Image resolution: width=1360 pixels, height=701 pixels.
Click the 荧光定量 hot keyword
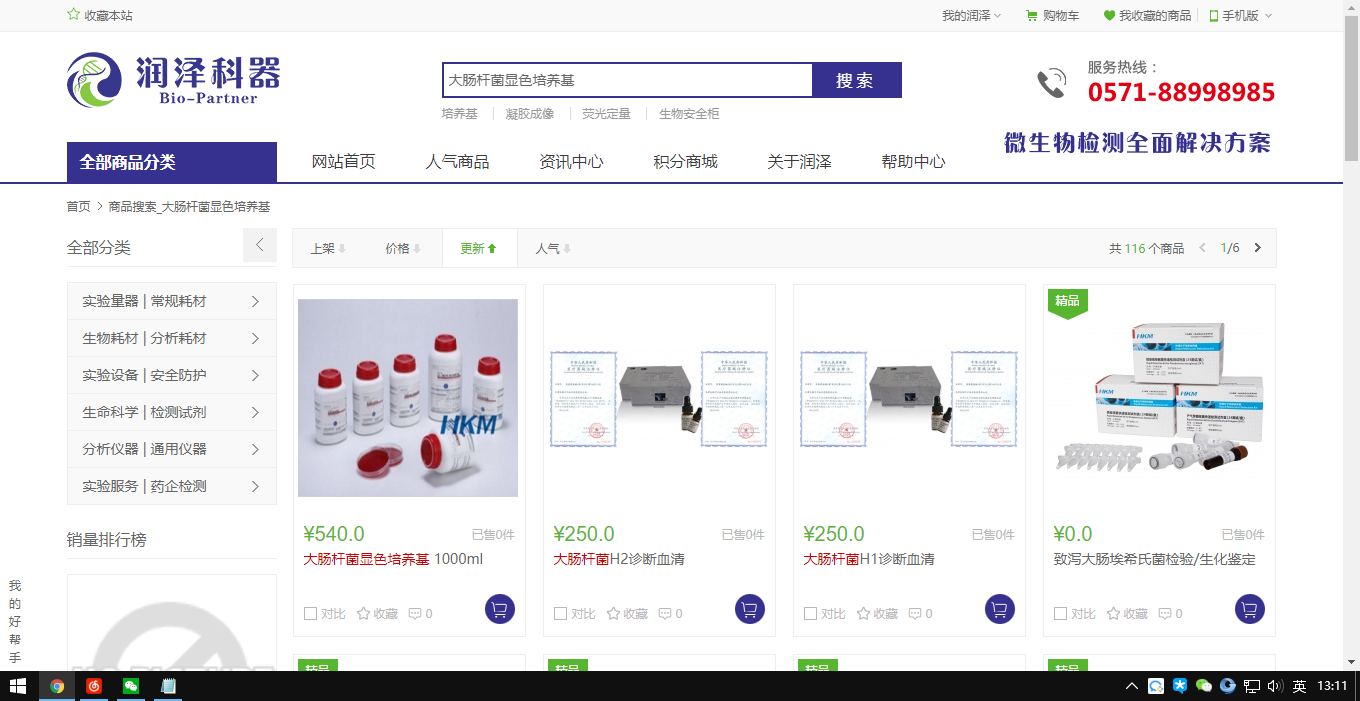(x=607, y=114)
